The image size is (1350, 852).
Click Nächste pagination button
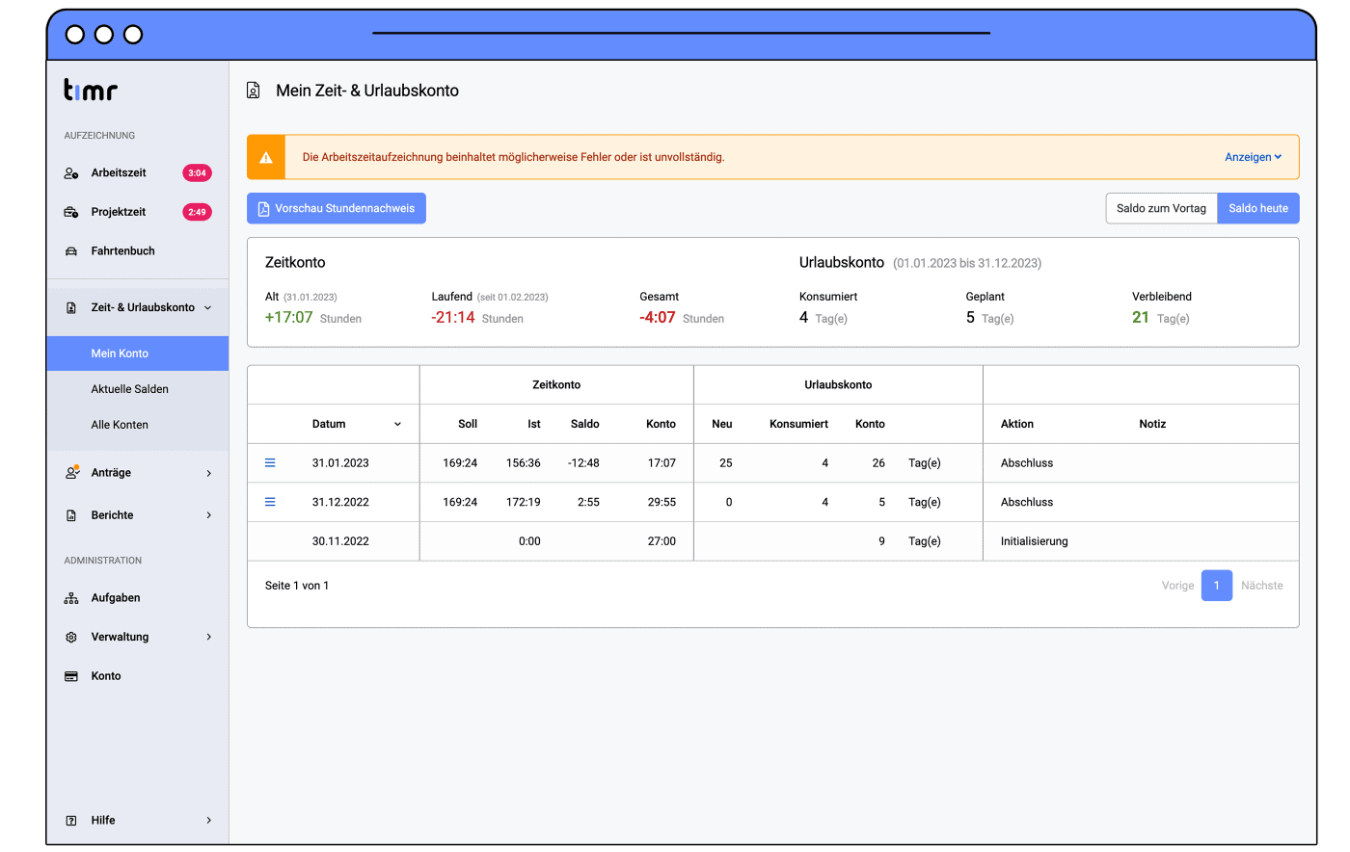coord(1261,586)
